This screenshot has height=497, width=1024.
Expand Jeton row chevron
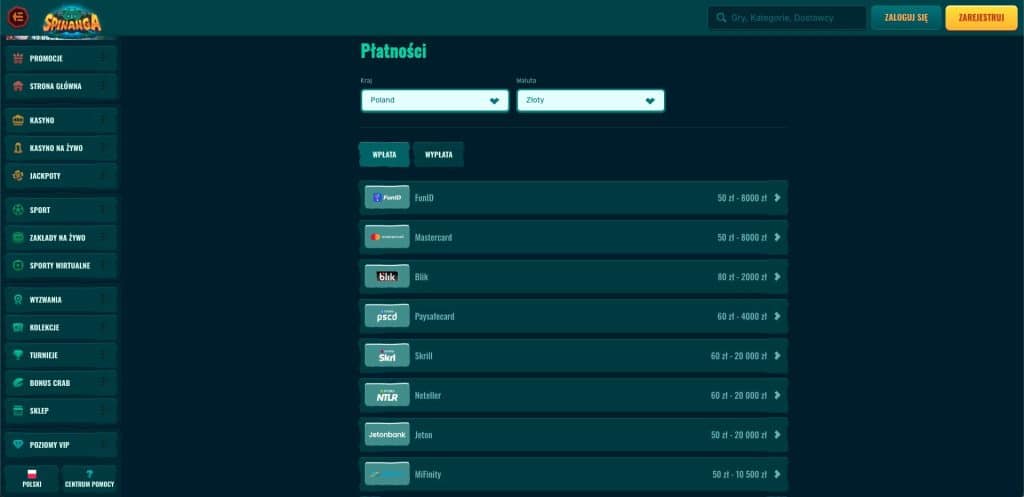777,434
